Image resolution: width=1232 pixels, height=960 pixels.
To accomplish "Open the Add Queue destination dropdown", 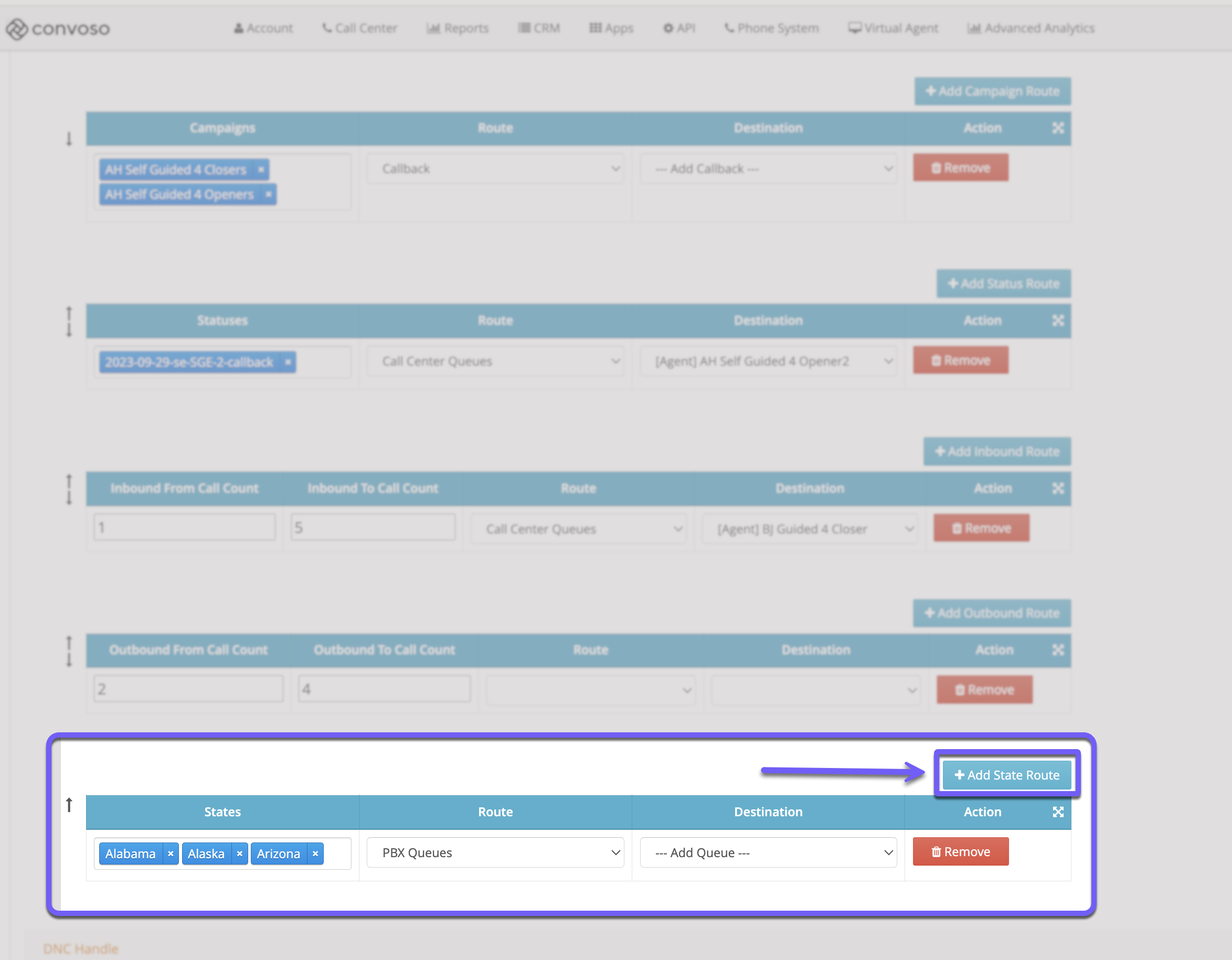I will (x=768, y=852).
